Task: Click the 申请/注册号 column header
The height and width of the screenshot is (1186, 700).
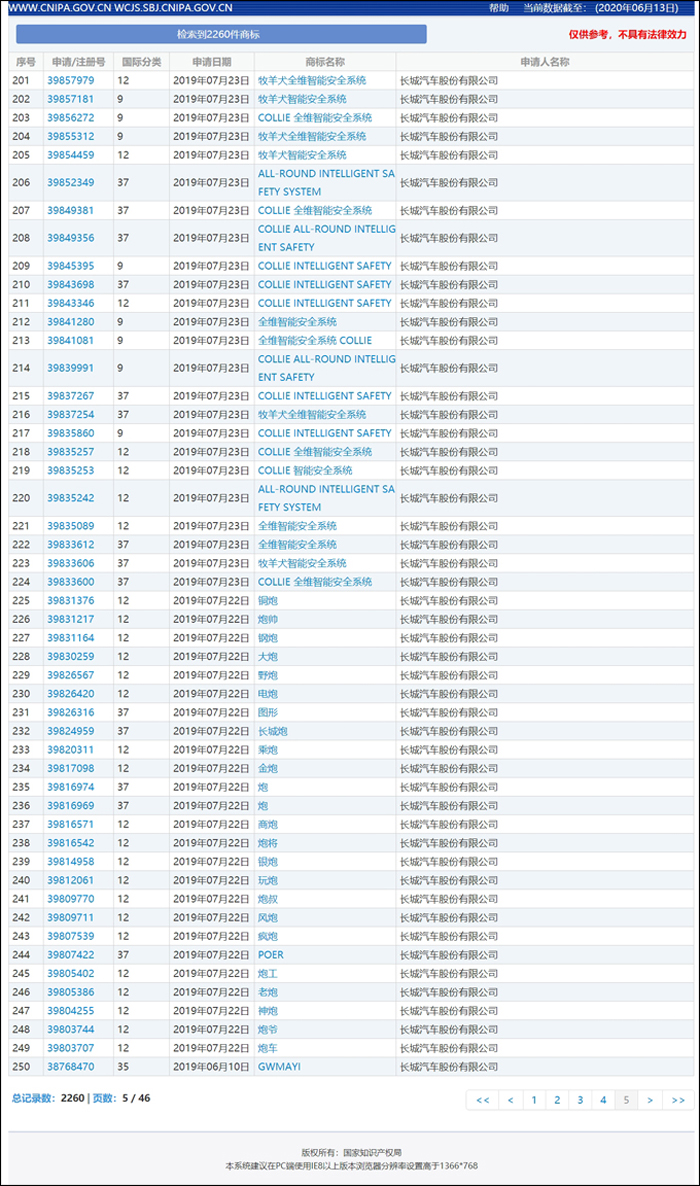Action: pyautogui.click(x=79, y=62)
